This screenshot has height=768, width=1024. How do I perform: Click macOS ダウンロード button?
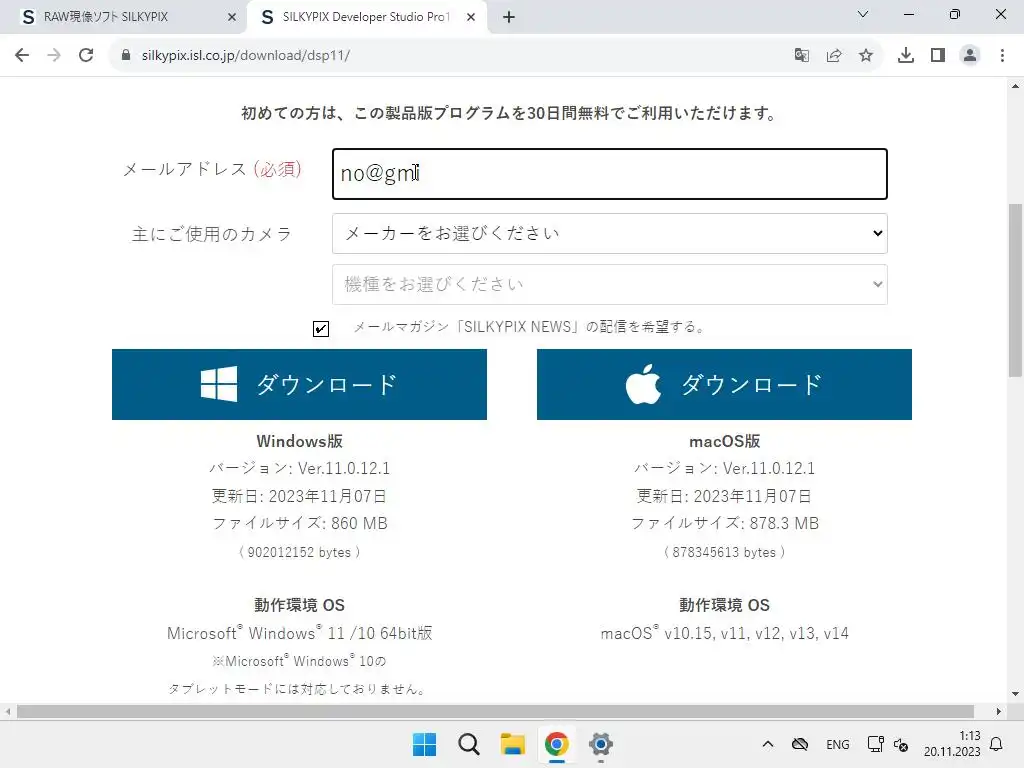point(724,385)
